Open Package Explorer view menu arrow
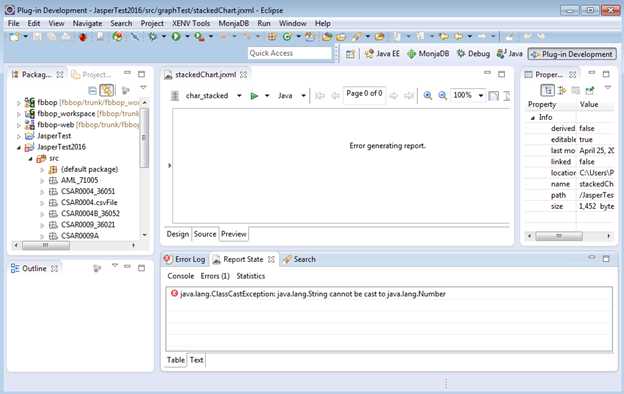 (x=143, y=88)
